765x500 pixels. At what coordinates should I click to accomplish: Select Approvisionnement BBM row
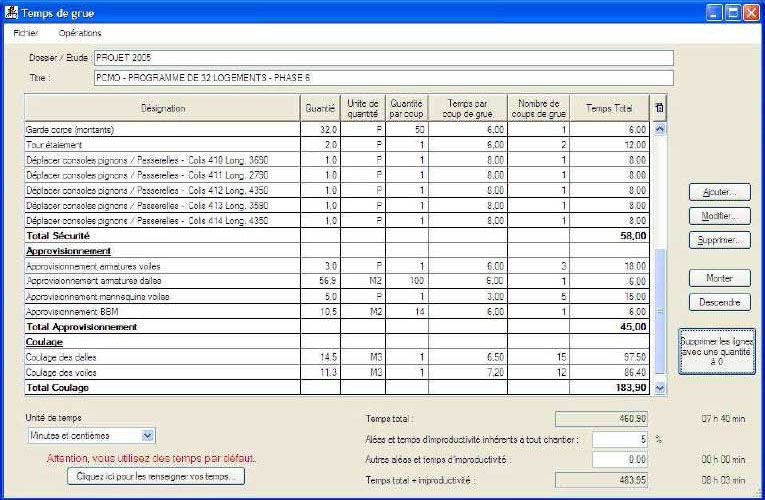(x=337, y=312)
